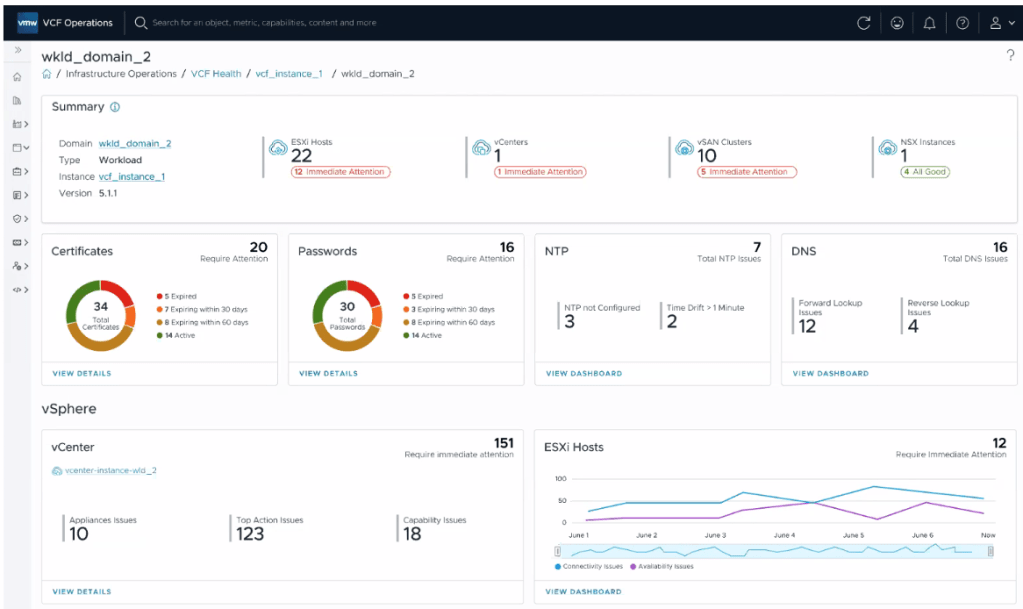Expand the code icon sidebar section
Screen dimensions: 1023x609
point(19,289)
